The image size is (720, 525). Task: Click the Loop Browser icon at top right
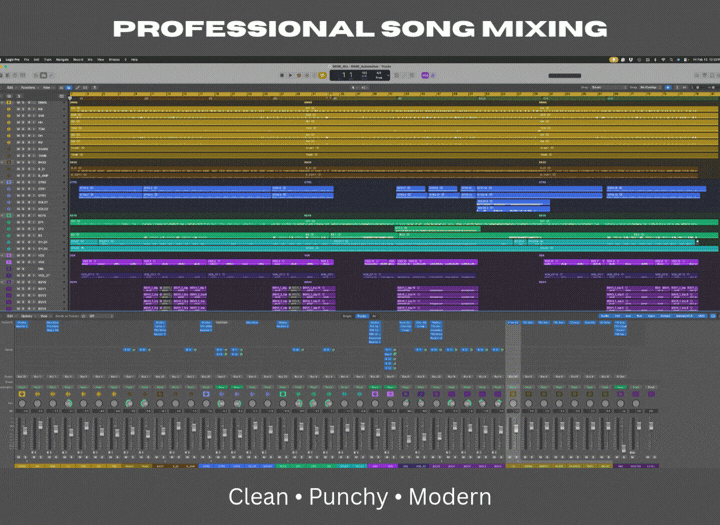[712, 75]
